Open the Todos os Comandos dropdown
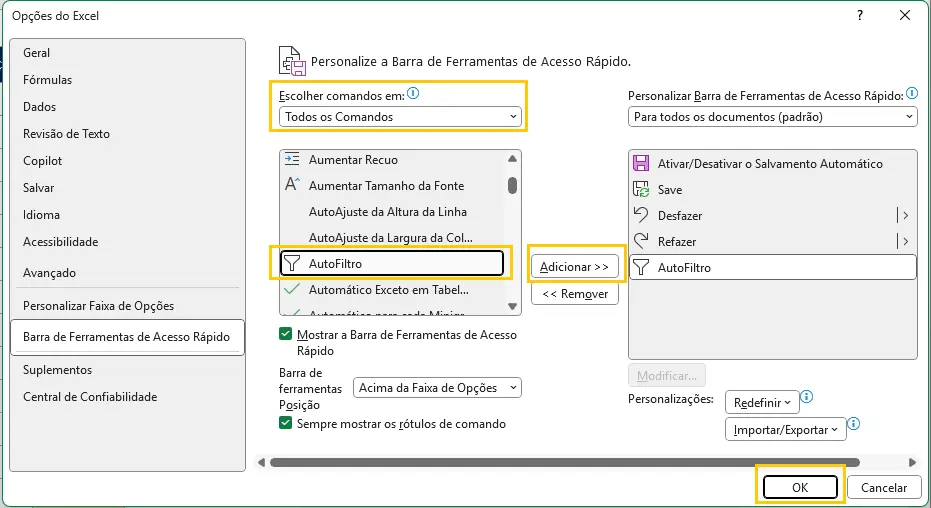Screen dimensions: 931x508 [x=400, y=117]
